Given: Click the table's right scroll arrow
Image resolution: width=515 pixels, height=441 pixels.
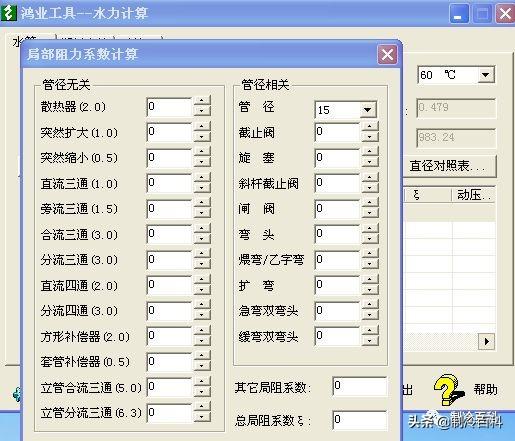Looking at the screenshot, I should [486, 341].
